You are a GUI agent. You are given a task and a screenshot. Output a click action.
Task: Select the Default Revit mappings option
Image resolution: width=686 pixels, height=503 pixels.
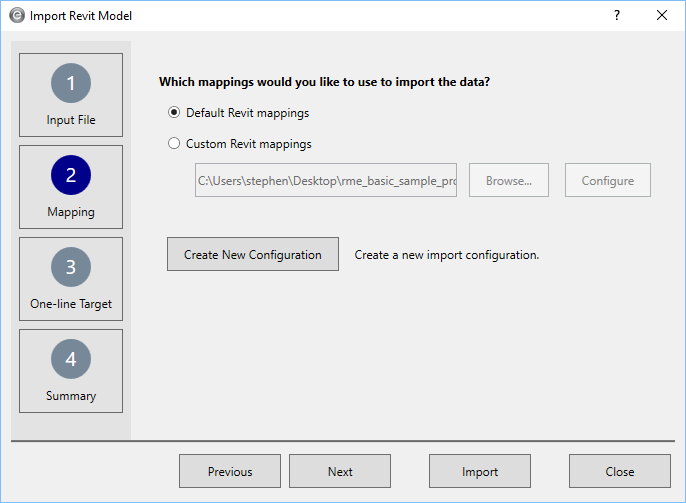coord(174,113)
